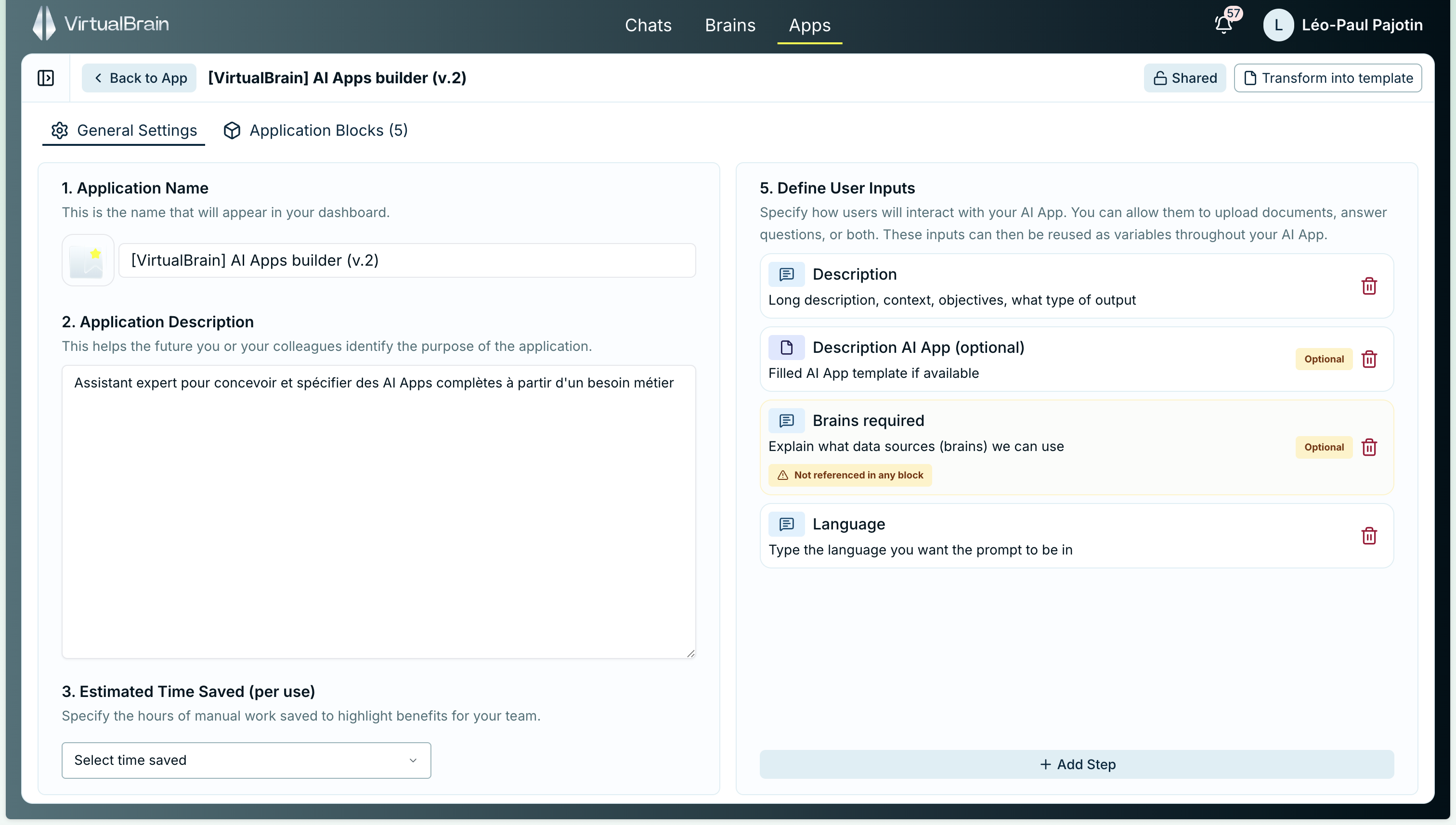1456x825 pixels.
Task: Click the document icon of Description AI App
Action: 786,348
